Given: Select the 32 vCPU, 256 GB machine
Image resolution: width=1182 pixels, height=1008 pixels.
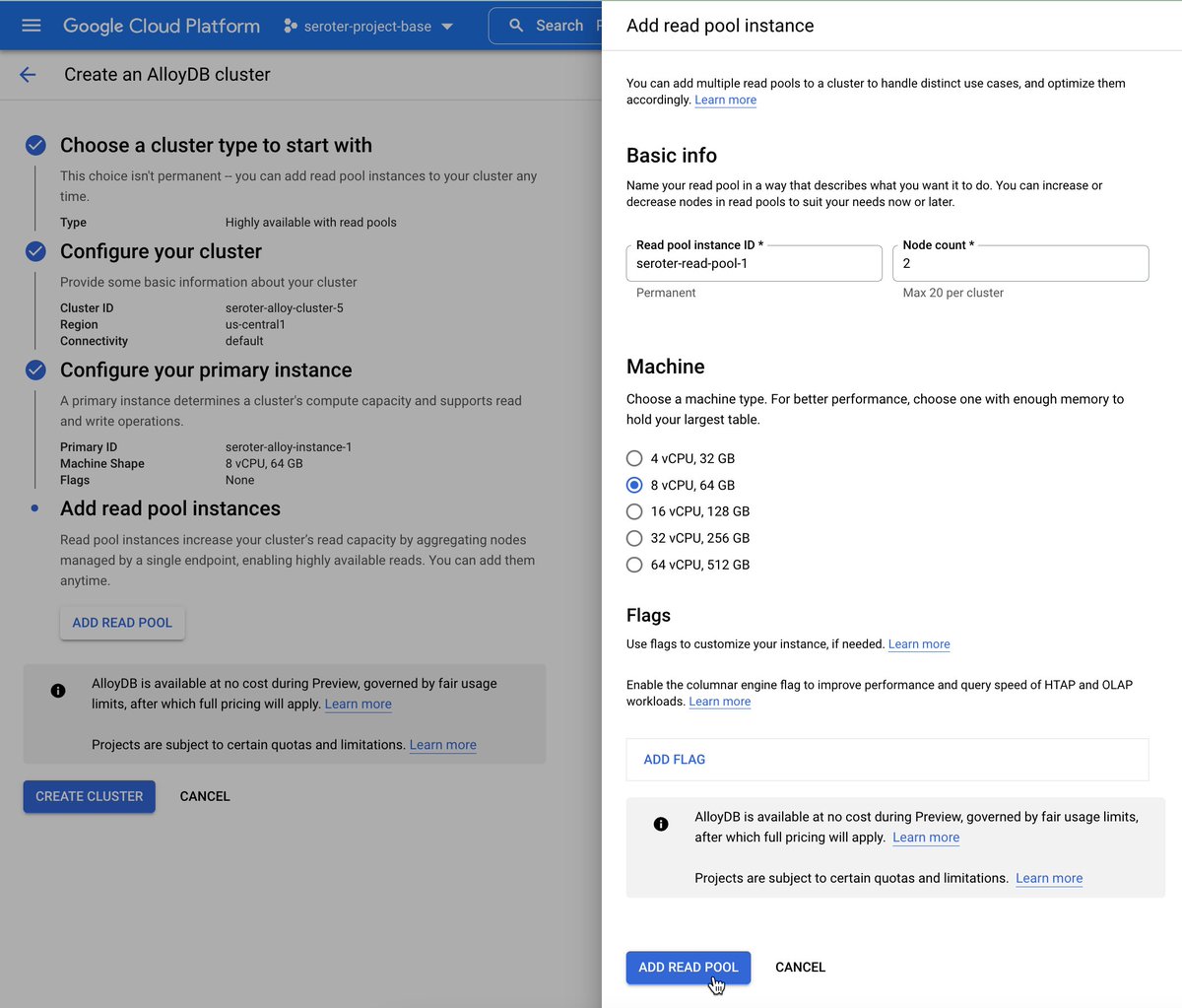Looking at the screenshot, I should click(634, 538).
